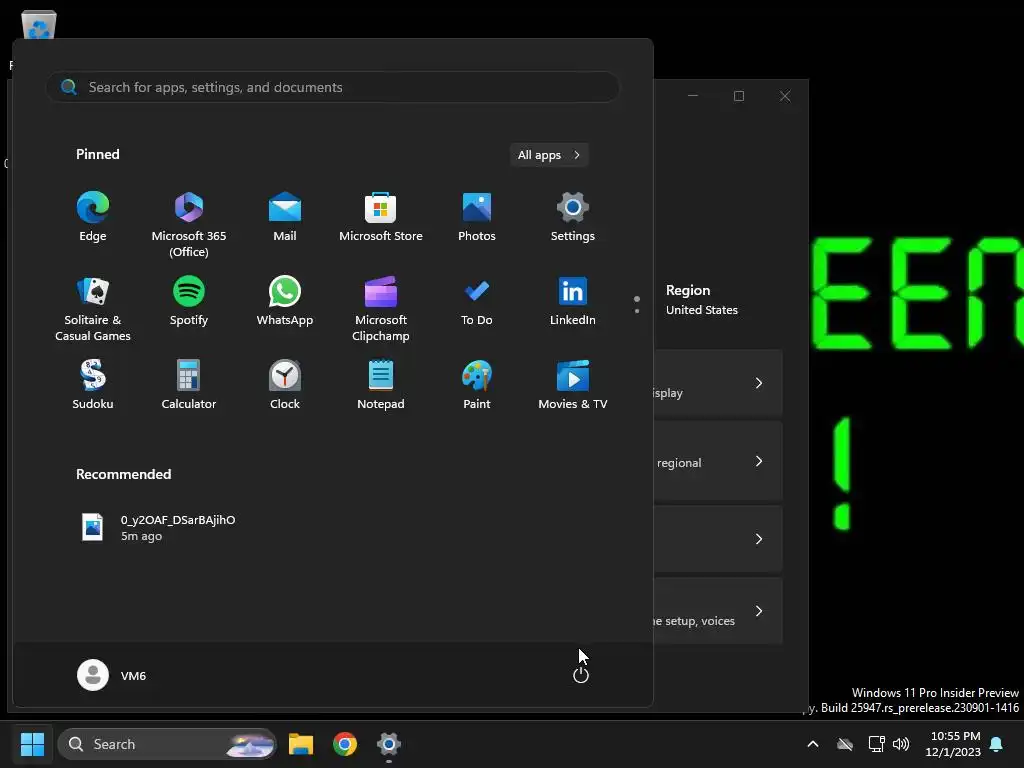This screenshot has height=768, width=1024.
Task: Open the Edge browser pinned app
Action: (x=93, y=217)
